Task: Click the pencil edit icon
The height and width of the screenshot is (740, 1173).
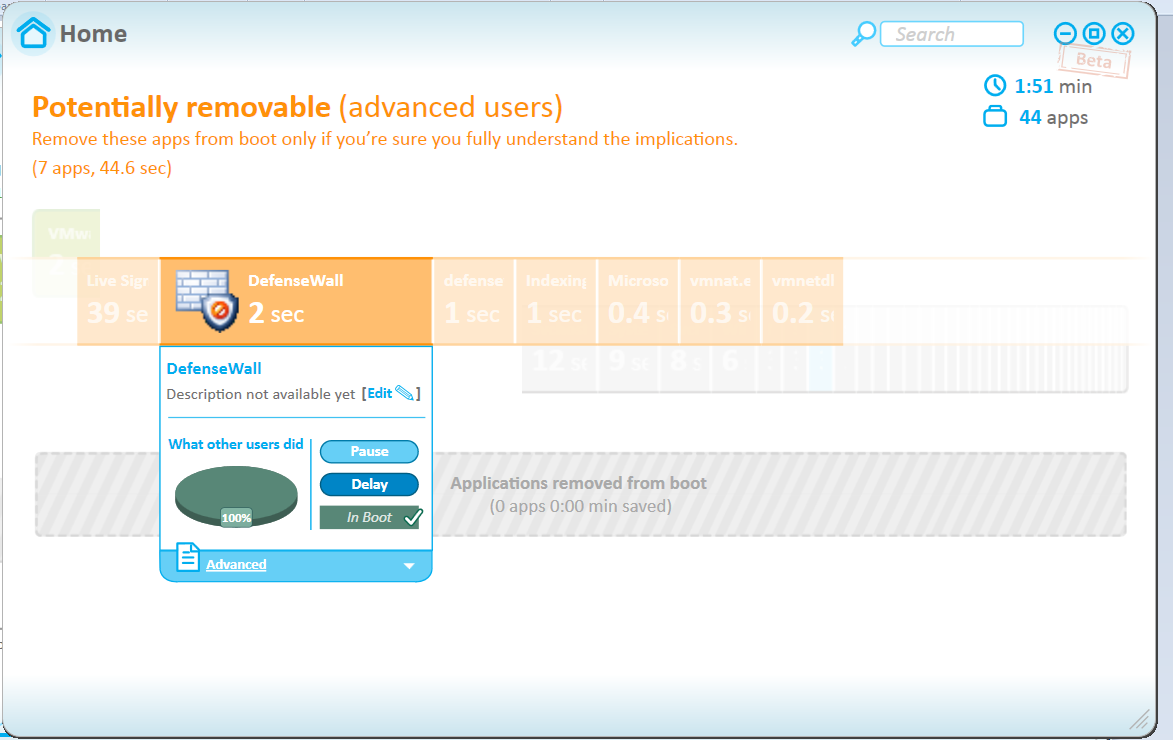Action: 405,393
